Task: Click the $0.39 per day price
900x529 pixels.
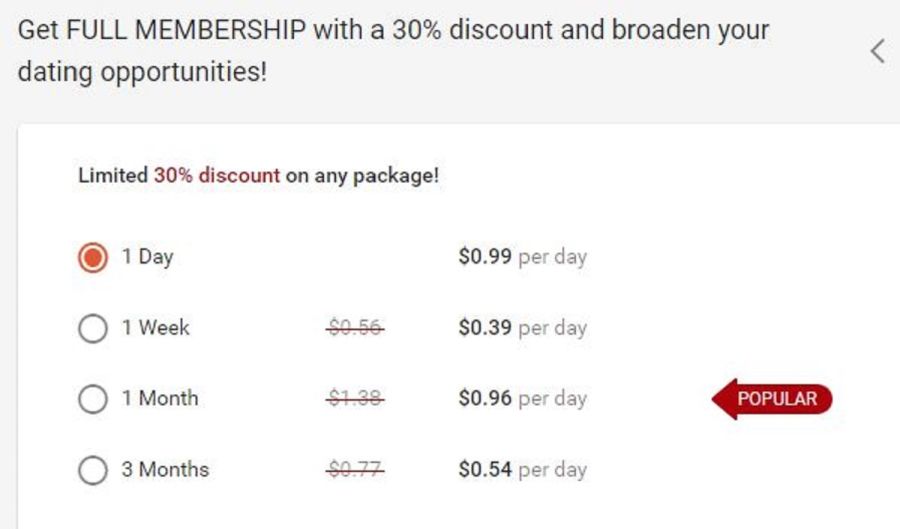Action: point(523,328)
